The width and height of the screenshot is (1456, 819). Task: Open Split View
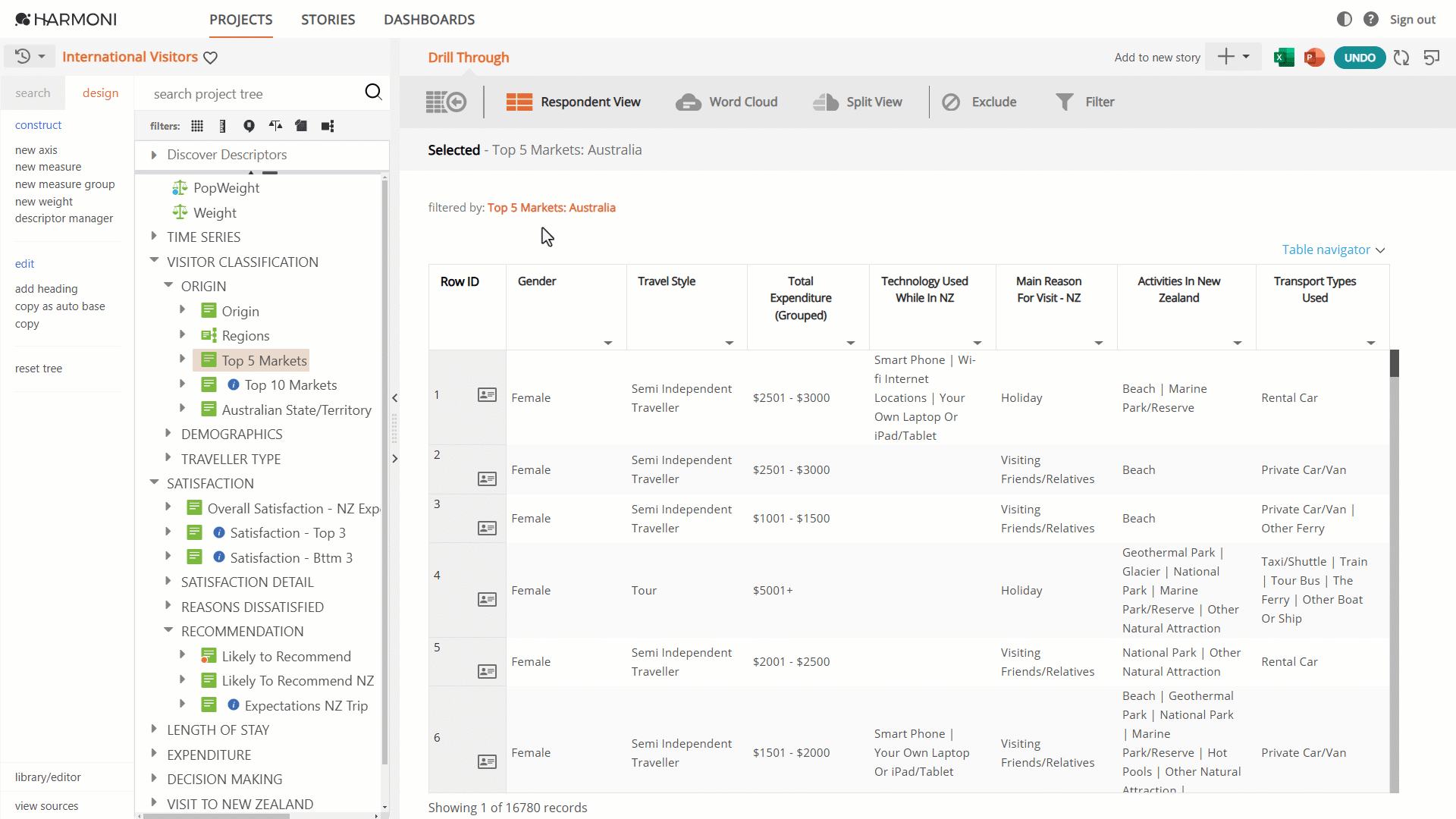(858, 102)
